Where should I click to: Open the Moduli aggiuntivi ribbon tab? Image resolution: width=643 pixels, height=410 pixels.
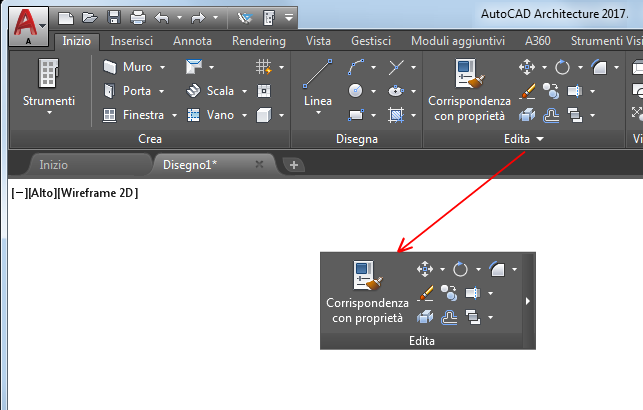coord(458,41)
